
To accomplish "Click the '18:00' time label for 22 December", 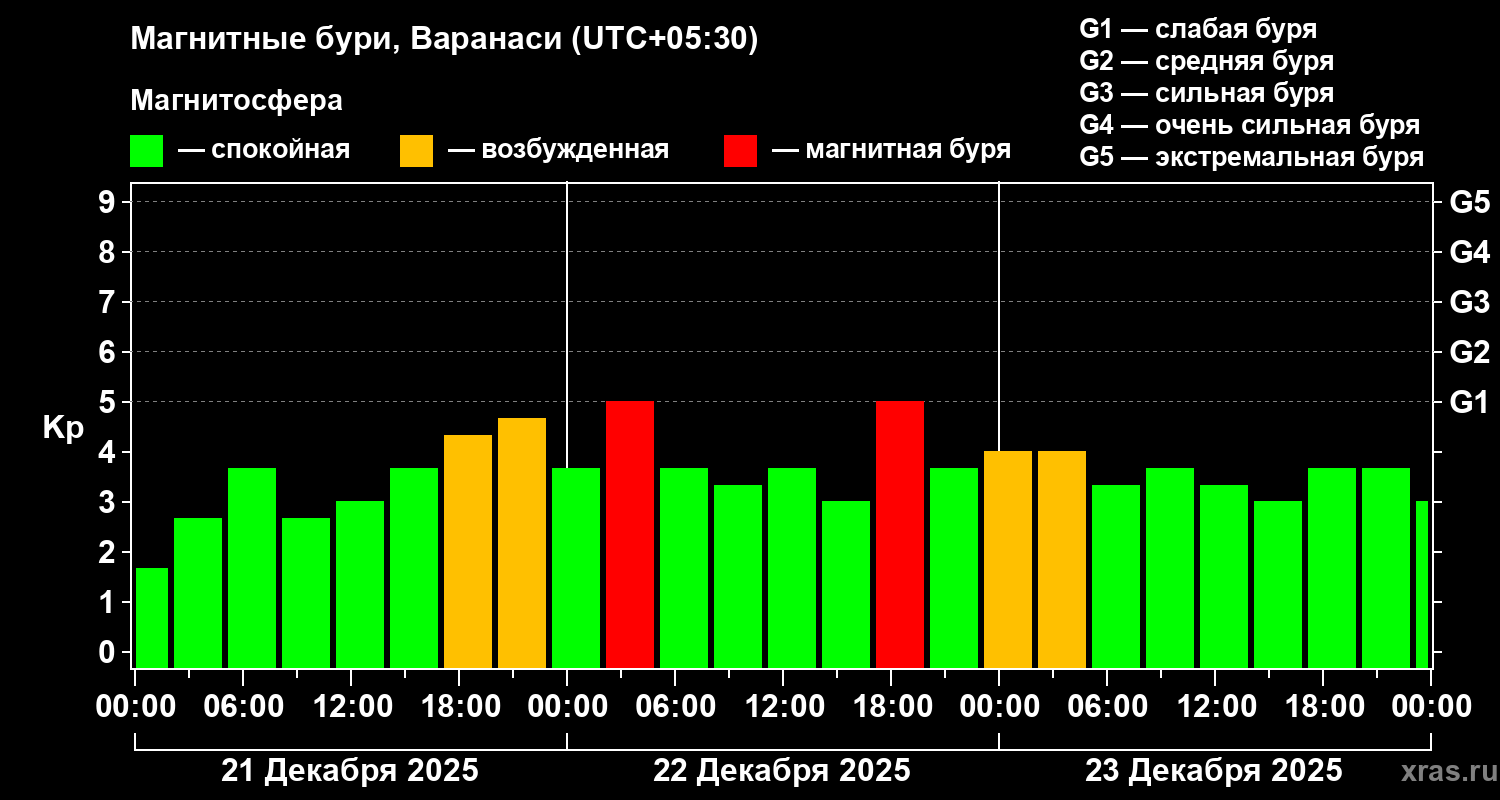I will pos(891,706).
